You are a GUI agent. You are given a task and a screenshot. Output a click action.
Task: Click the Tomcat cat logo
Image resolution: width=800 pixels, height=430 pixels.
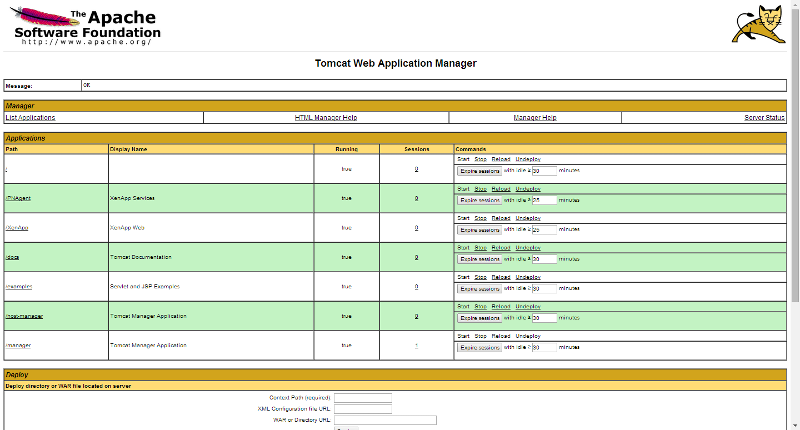pyautogui.click(x=759, y=24)
